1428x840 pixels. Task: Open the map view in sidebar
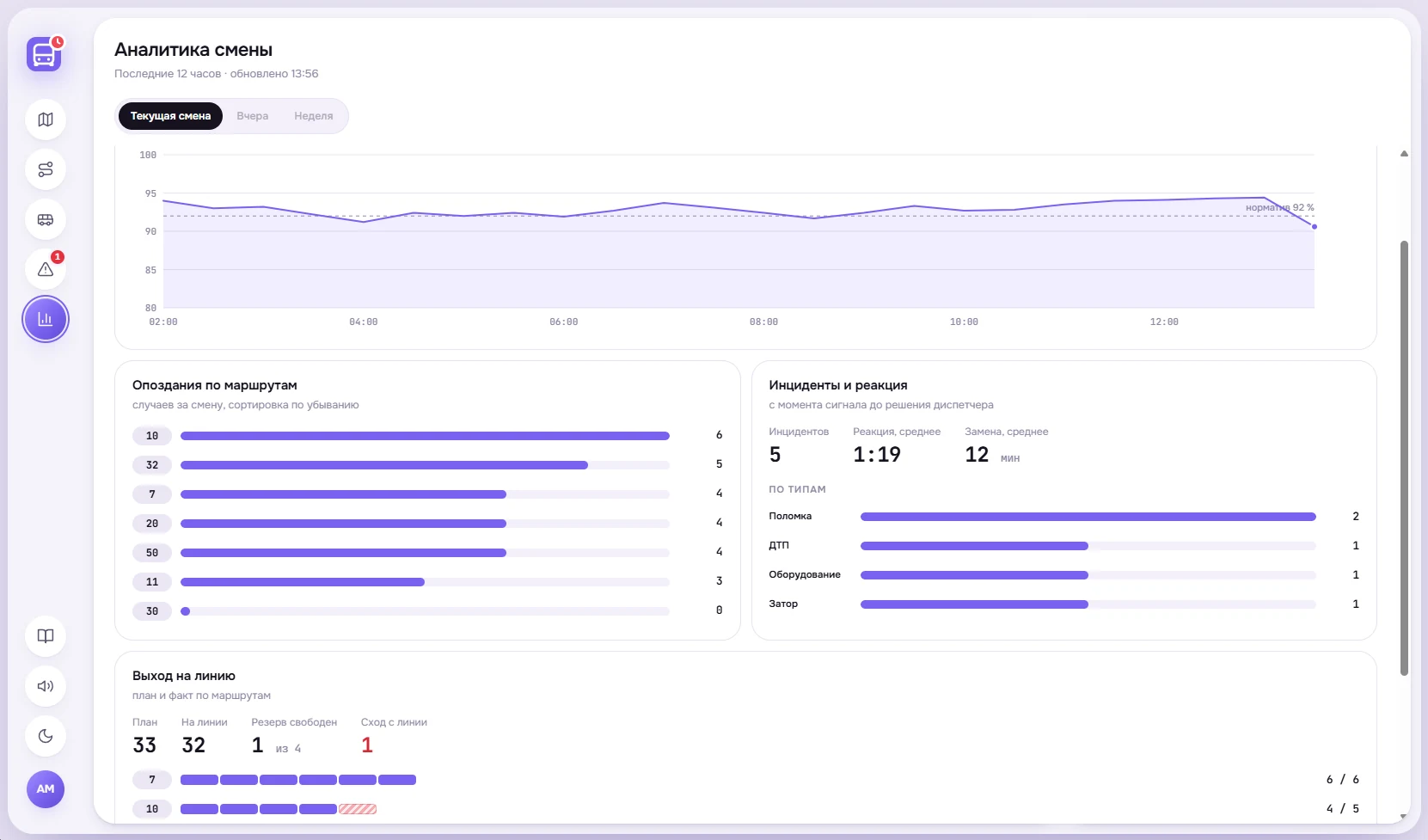[x=46, y=120]
